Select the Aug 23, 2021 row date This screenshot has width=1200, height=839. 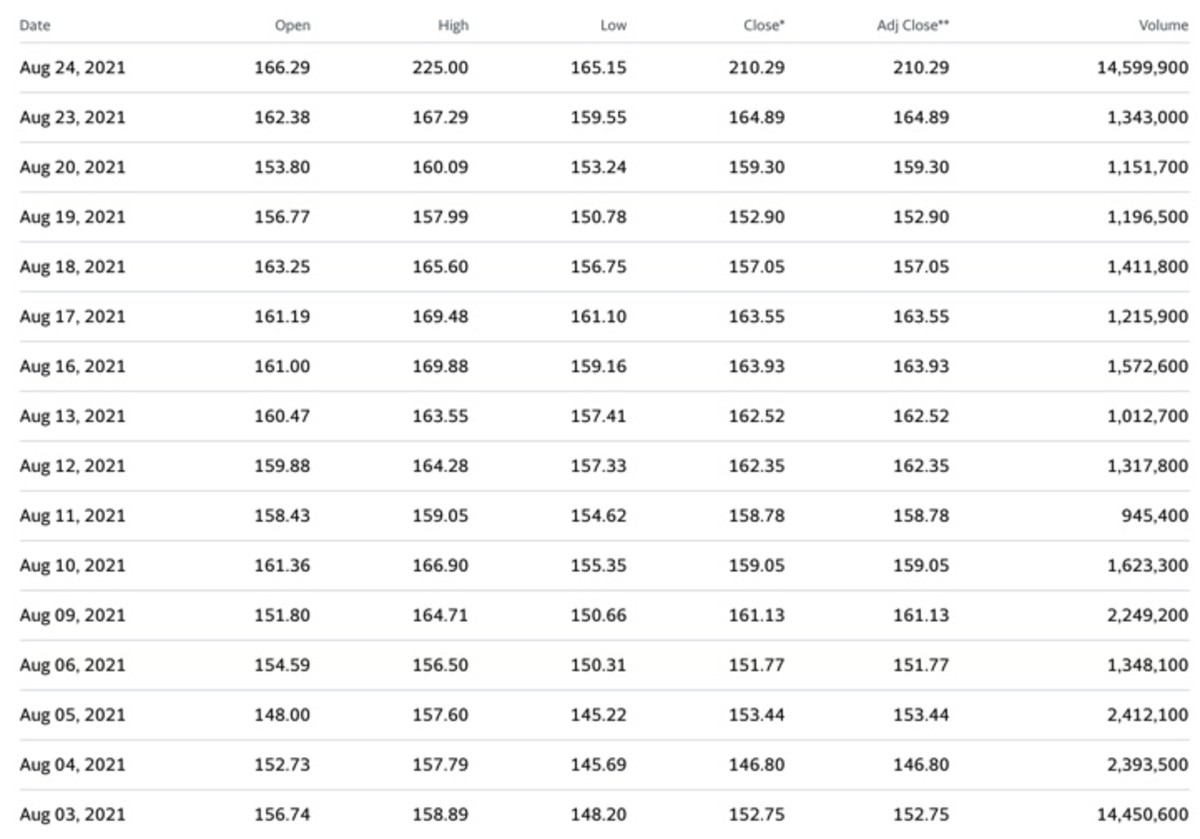[73, 118]
